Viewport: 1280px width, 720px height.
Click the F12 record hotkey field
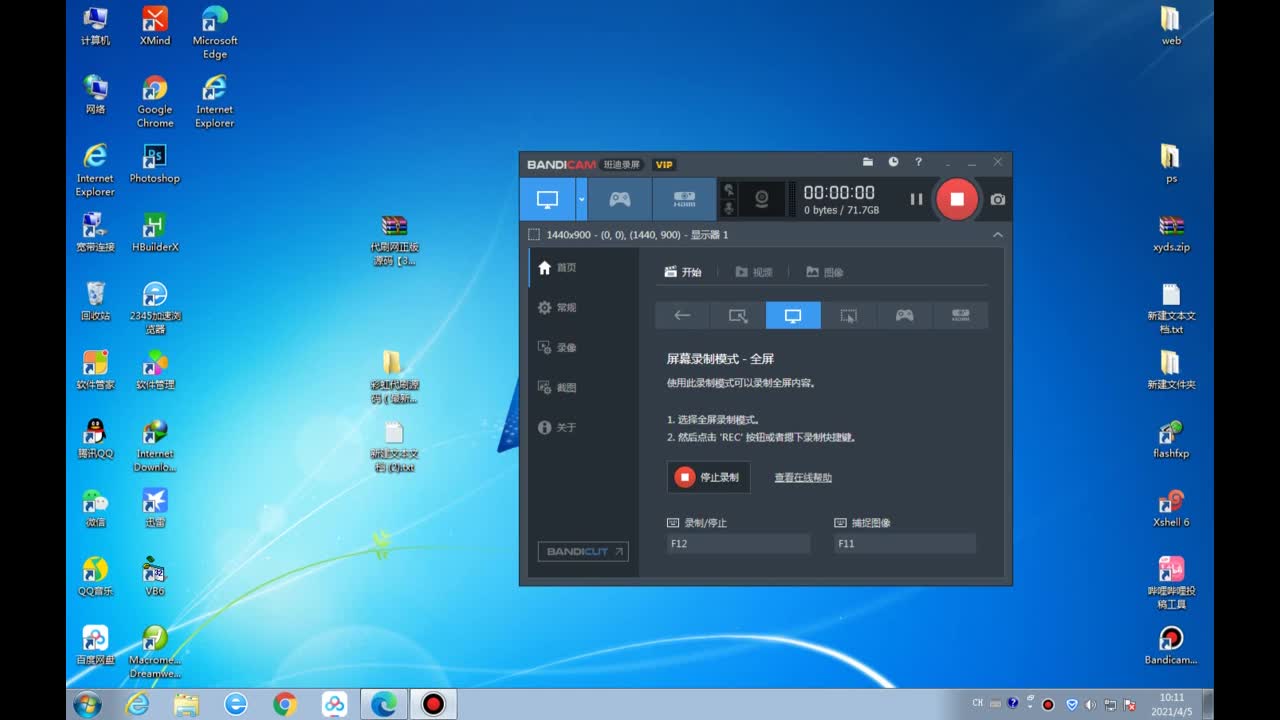(738, 544)
